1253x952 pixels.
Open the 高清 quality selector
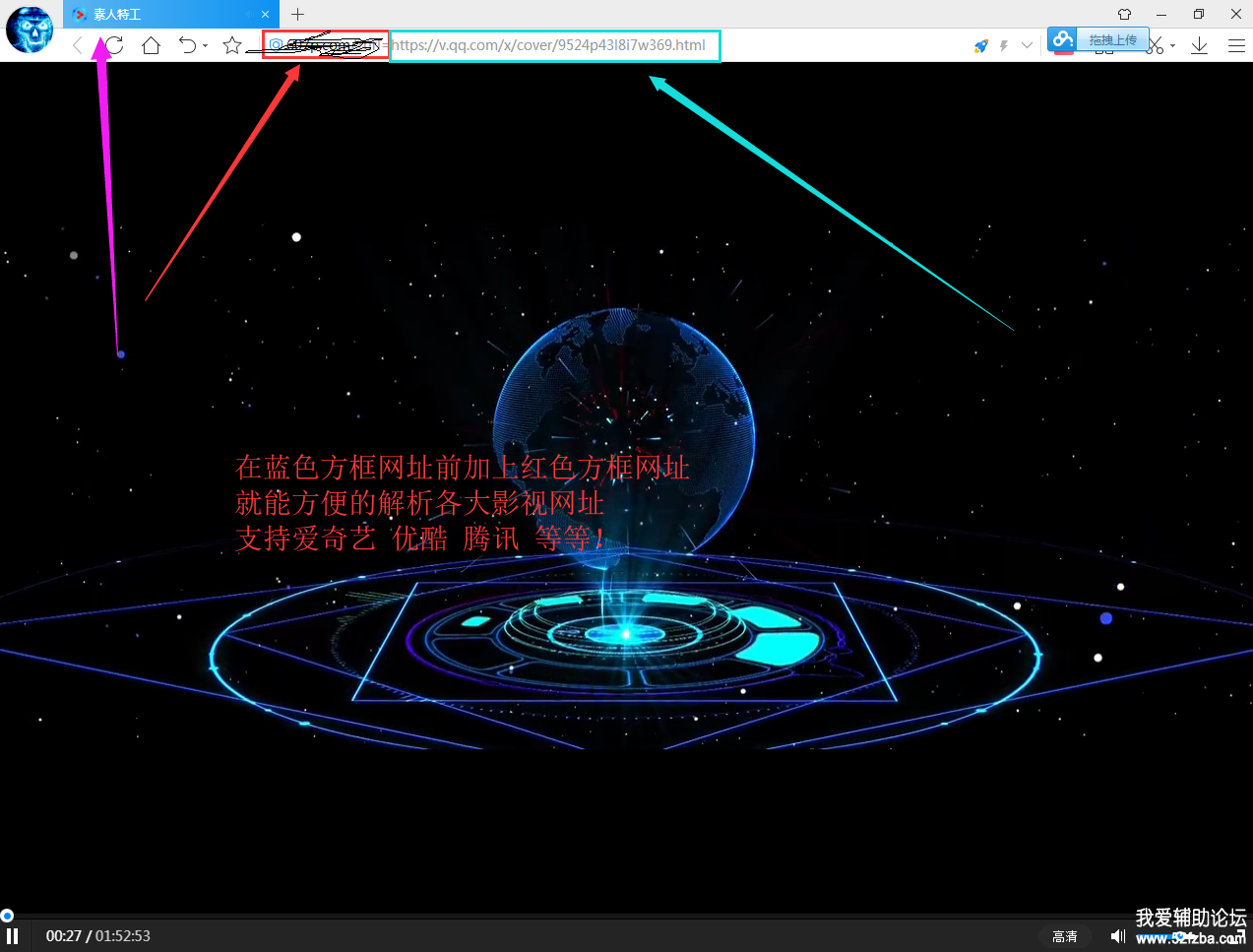pos(1065,936)
